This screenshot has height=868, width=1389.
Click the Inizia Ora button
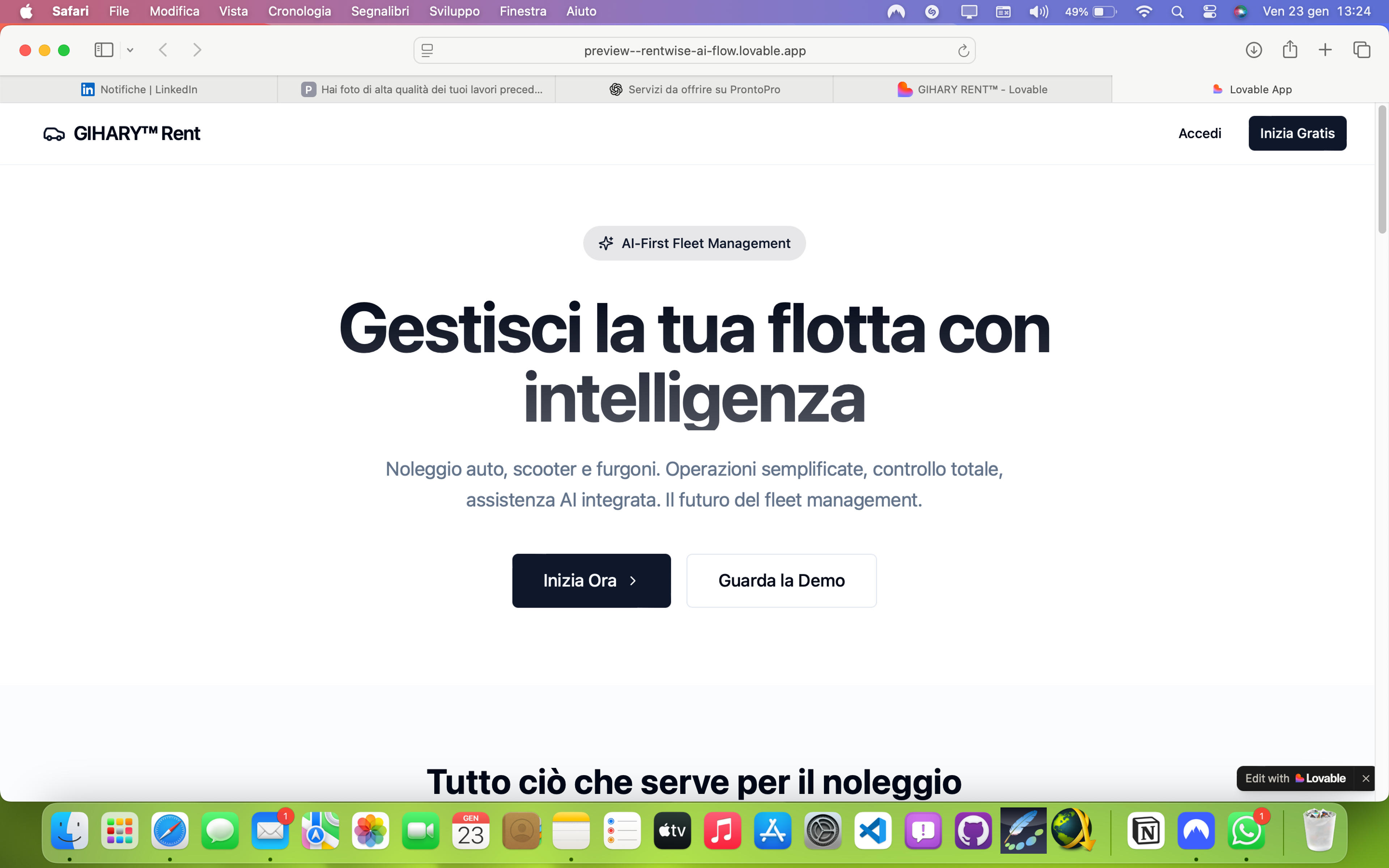pyautogui.click(x=591, y=580)
